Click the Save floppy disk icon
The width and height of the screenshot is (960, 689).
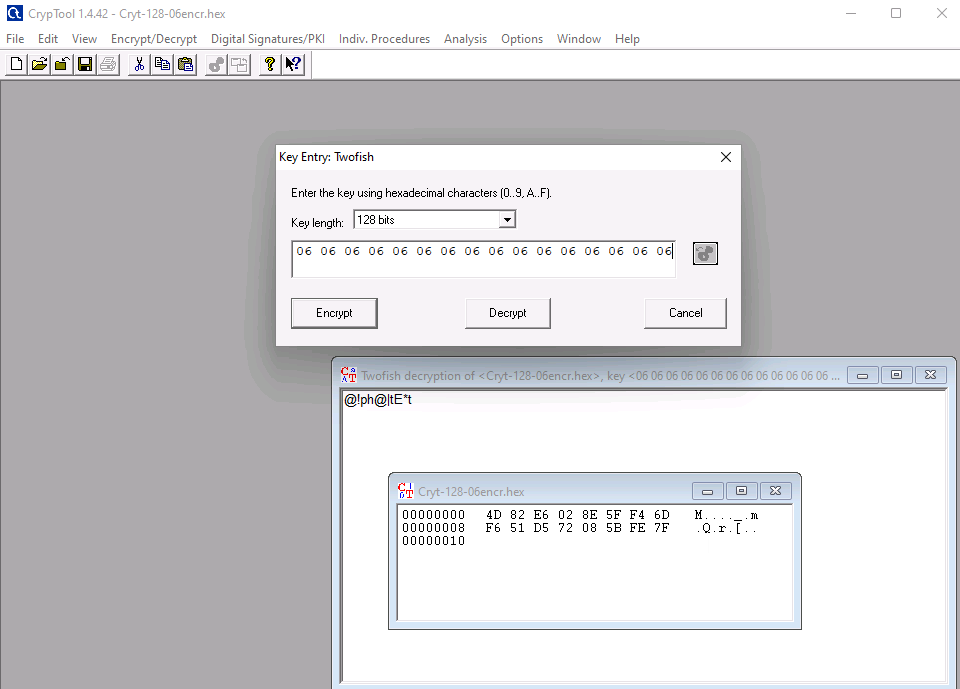85,65
